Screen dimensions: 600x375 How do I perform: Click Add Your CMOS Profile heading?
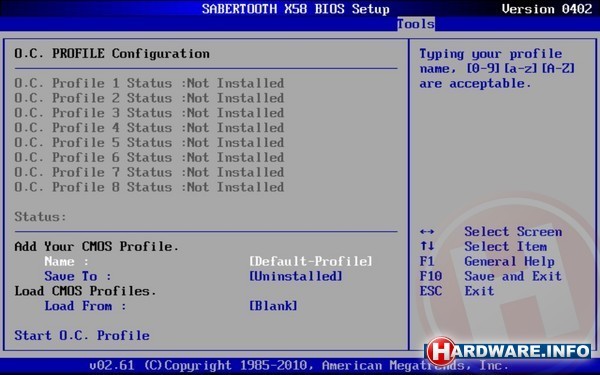[96, 246]
